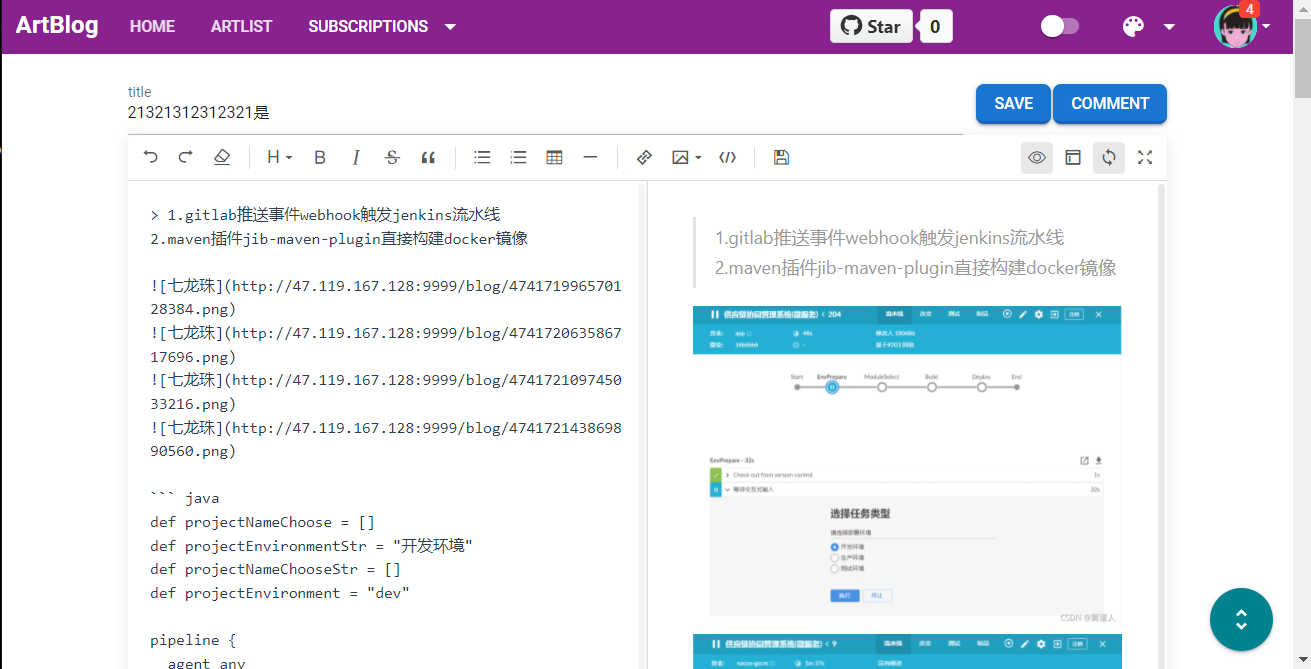Insert a table
Viewport: 1311px width, 669px height.
pos(554,157)
